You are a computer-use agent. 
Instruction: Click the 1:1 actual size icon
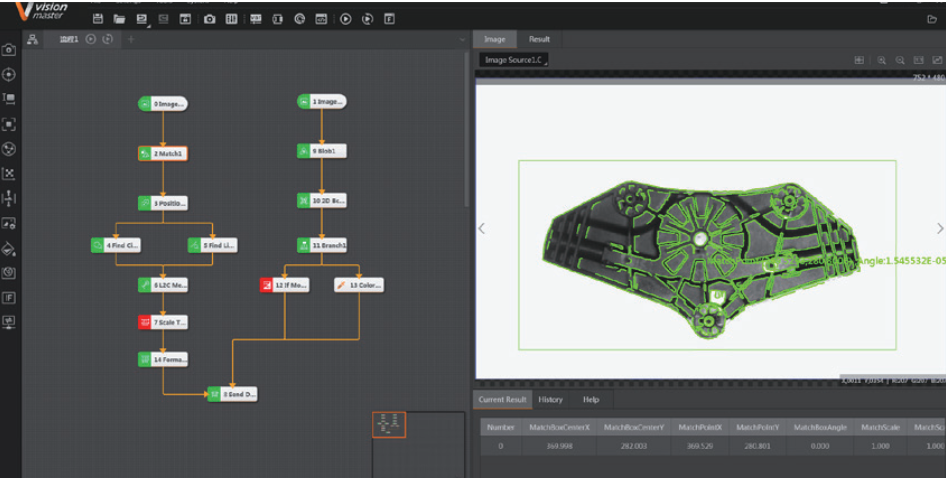coord(918,60)
